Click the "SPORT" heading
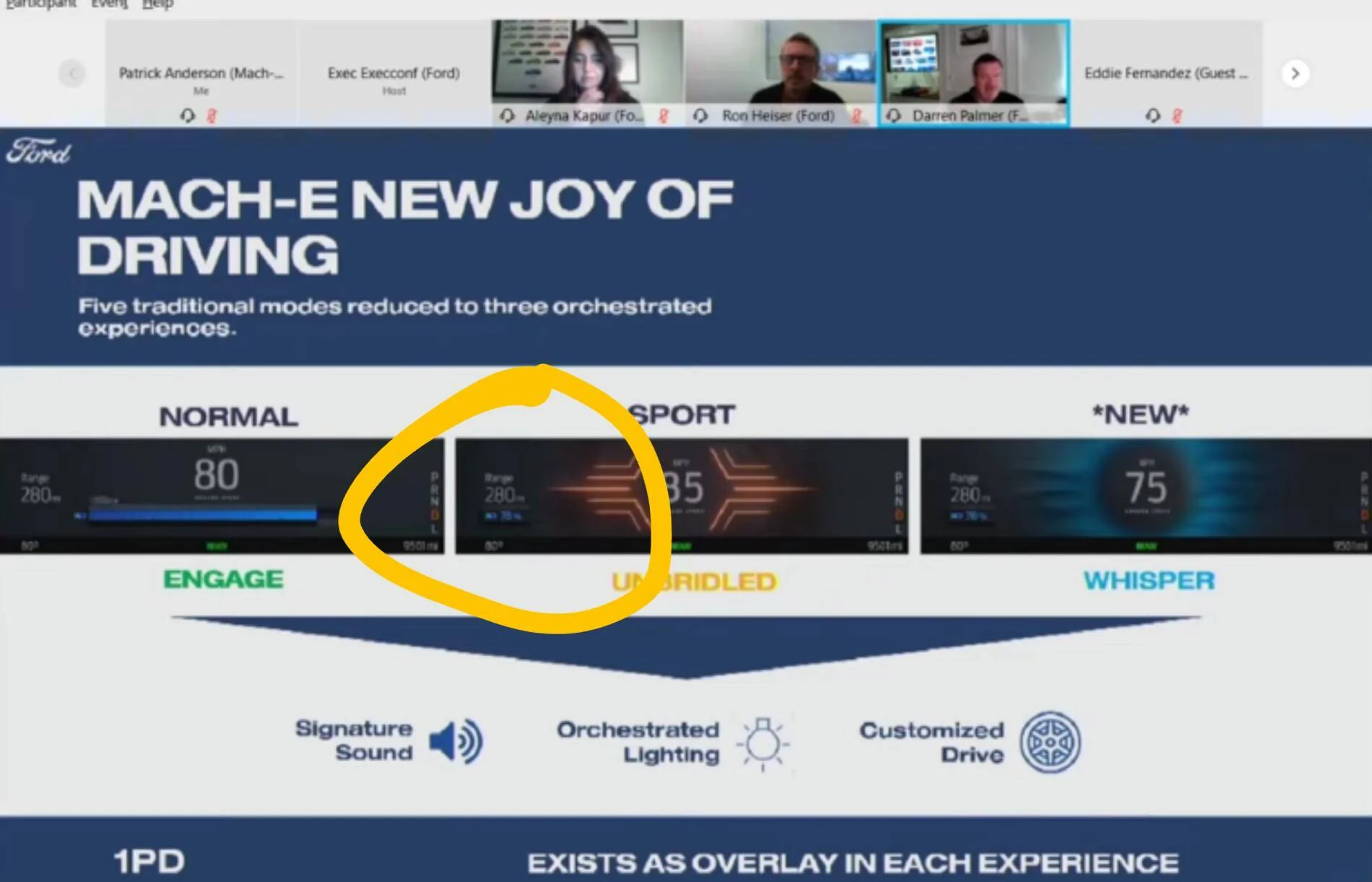 pyautogui.click(x=682, y=415)
